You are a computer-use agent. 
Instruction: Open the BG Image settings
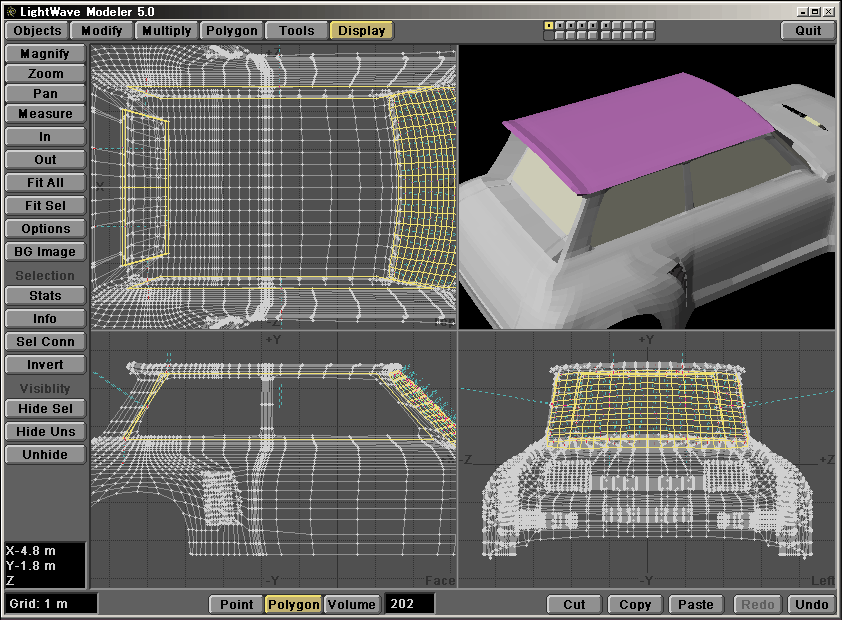pos(45,252)
